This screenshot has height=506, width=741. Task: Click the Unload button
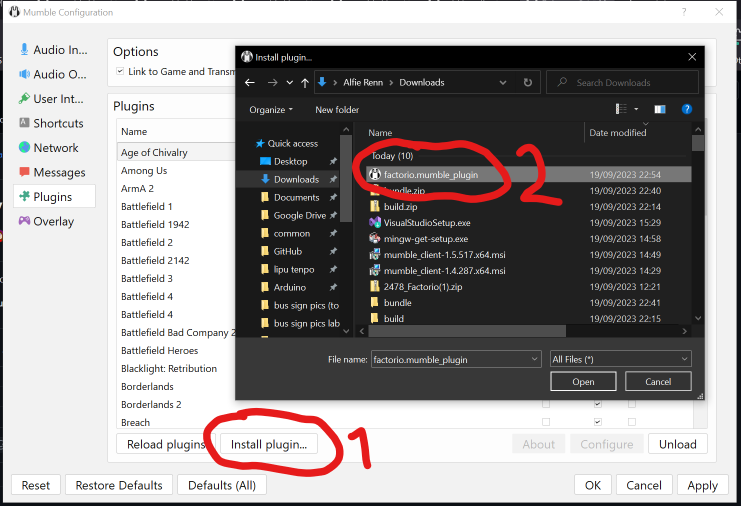click(x=678, y=444)
